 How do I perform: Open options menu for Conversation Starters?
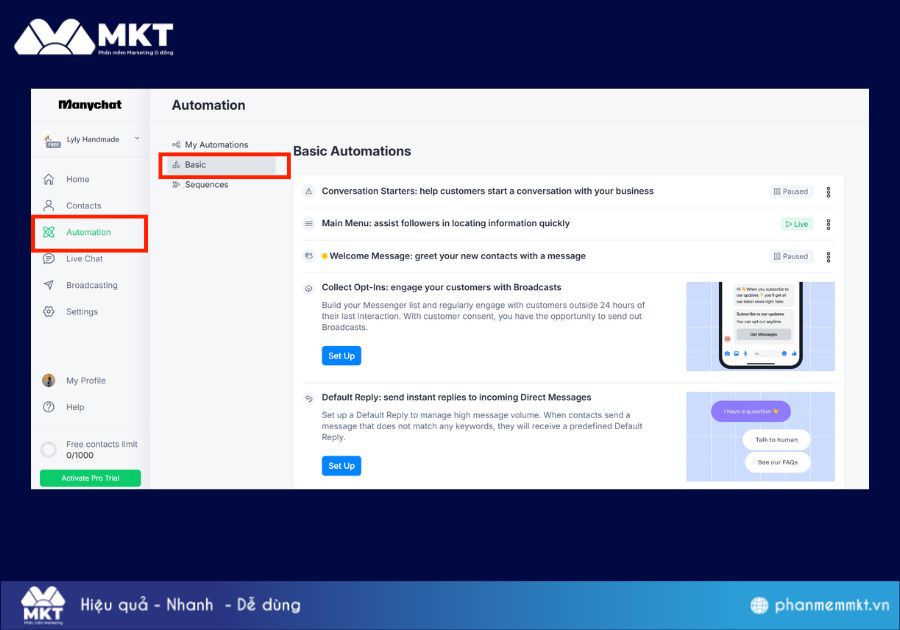point(827,191)
